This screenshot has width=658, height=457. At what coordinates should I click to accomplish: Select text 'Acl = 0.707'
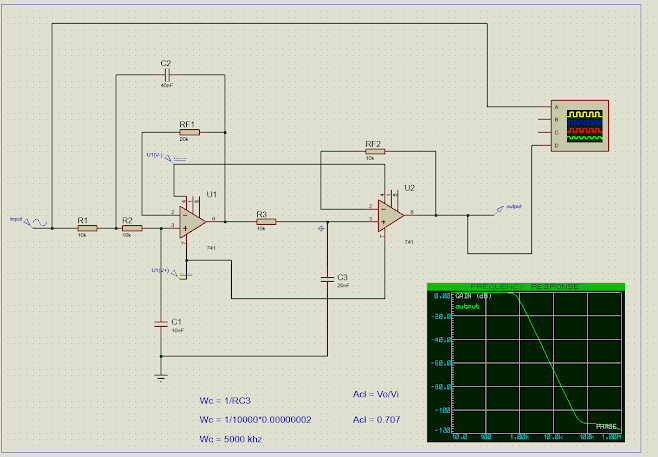[376, 420]
